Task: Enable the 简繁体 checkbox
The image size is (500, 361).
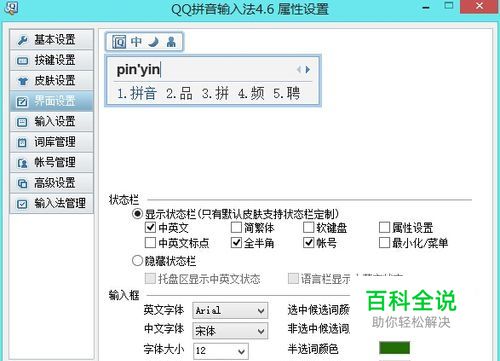Action: 236,227
